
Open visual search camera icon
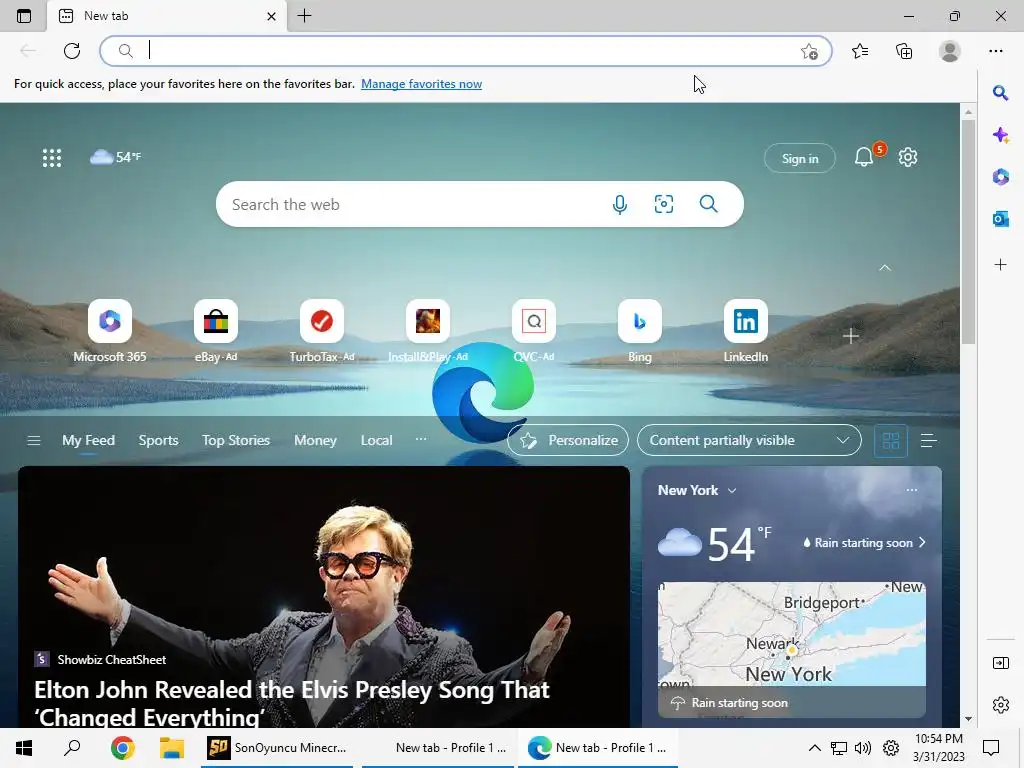pos(664,204)
